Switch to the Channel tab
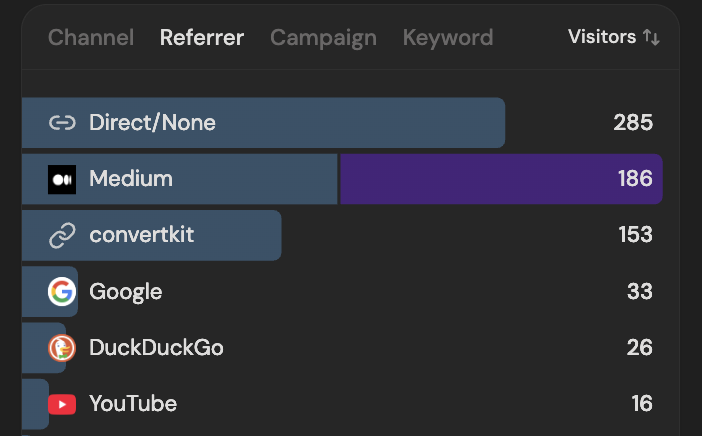 tap(91, 38)
